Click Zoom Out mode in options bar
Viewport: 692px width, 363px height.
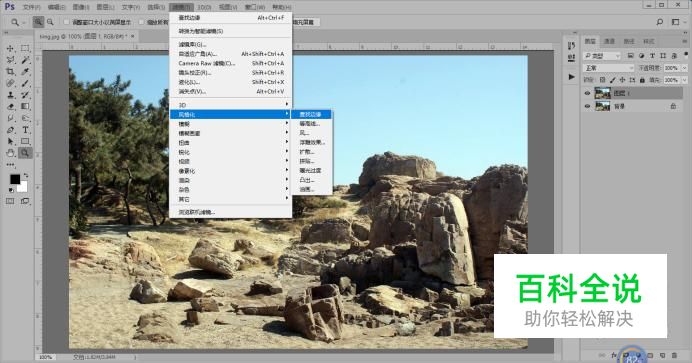pos(50,22)
